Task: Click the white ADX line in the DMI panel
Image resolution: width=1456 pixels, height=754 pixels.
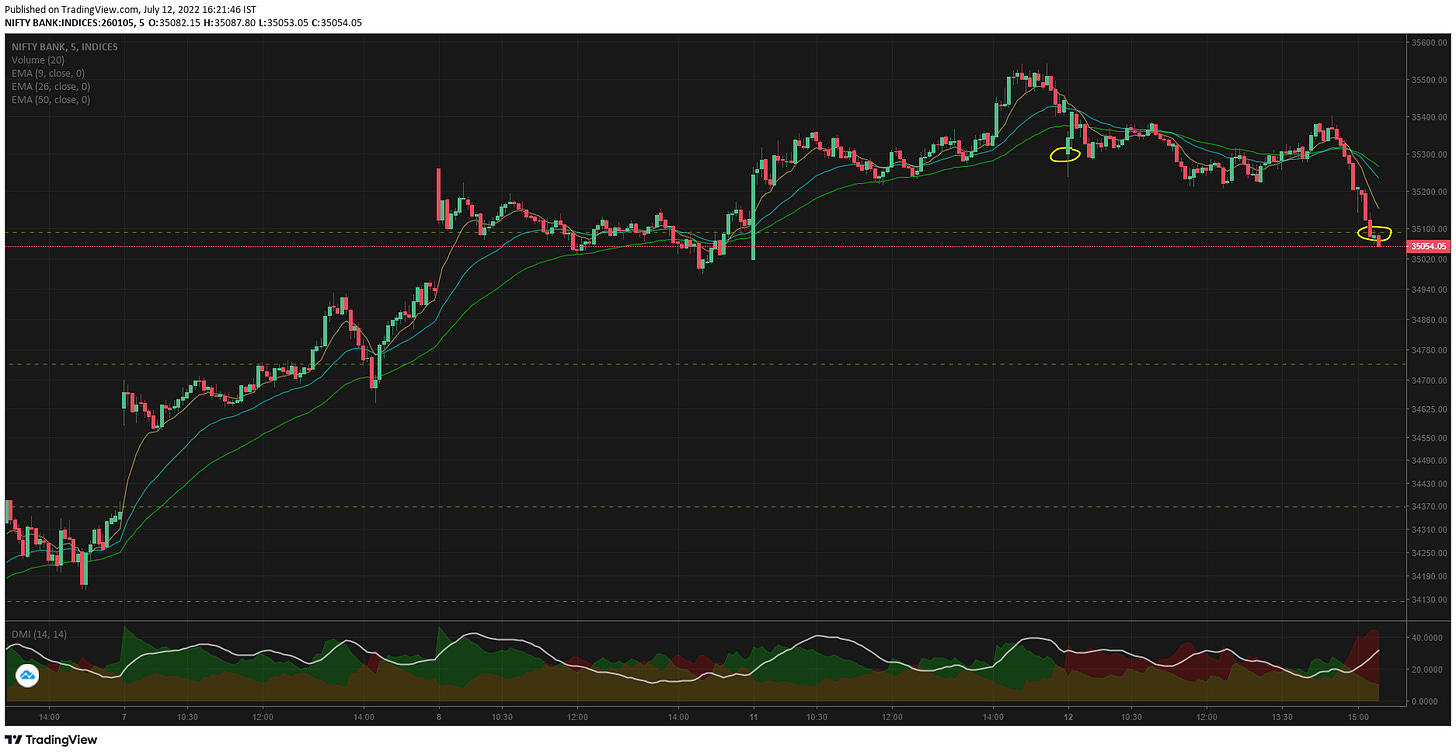Action: tap(817, 634)
